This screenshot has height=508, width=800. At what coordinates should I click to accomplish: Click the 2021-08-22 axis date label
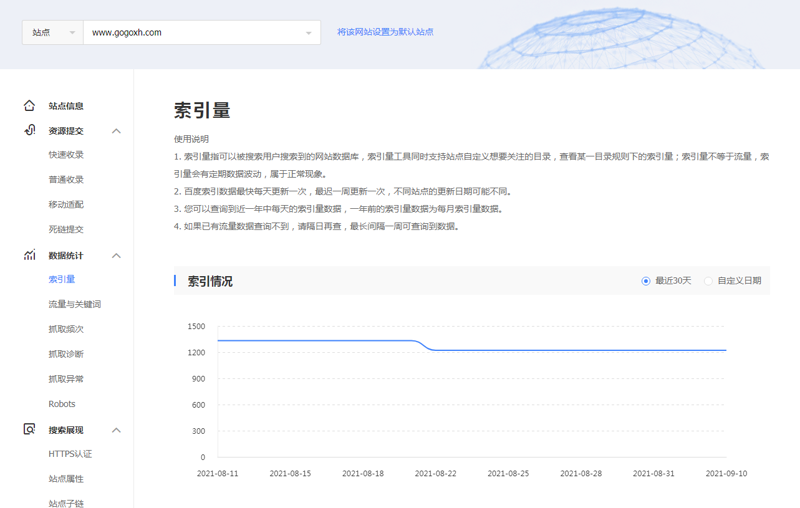tap(435, 473)
